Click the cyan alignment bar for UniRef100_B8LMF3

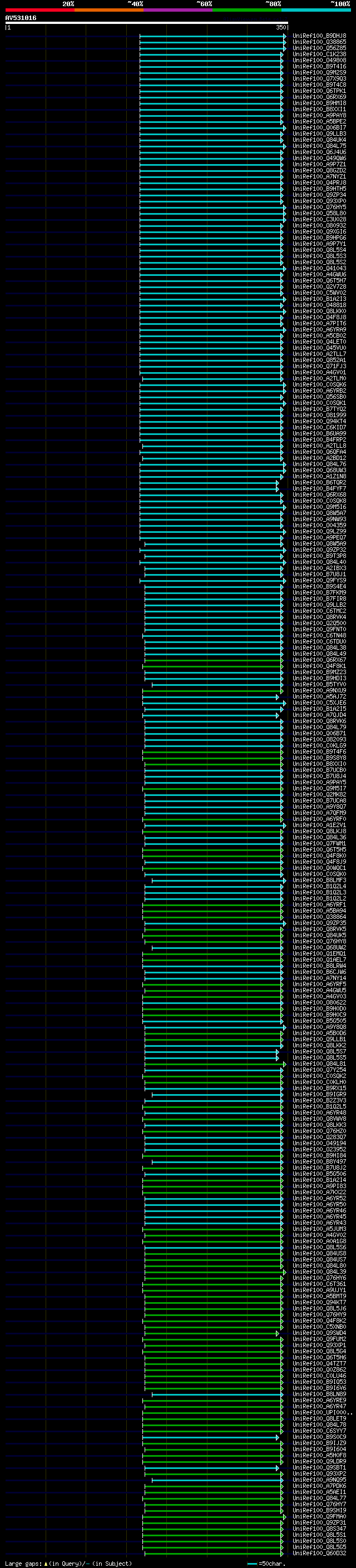coord(219,880)
